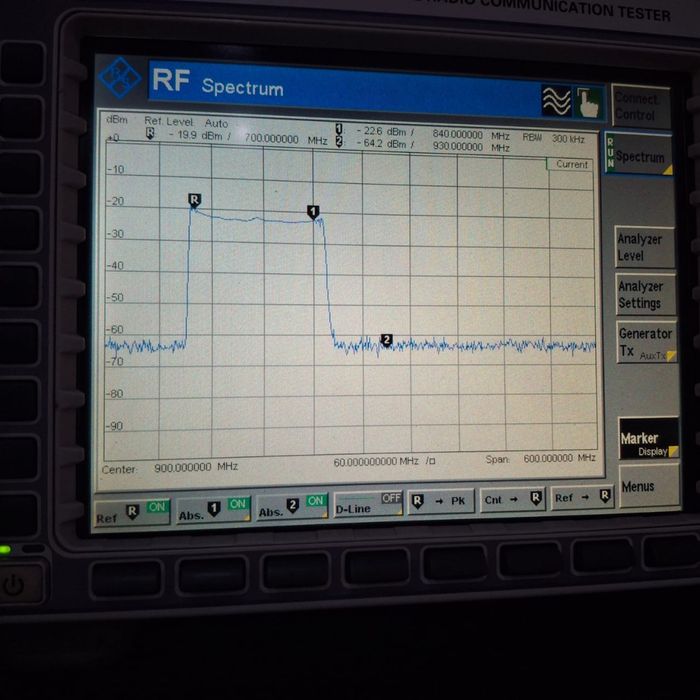700x700 pixels.
Task: Click marker 1 readout 840.000000 MHz
Action: tap(471, 135)
